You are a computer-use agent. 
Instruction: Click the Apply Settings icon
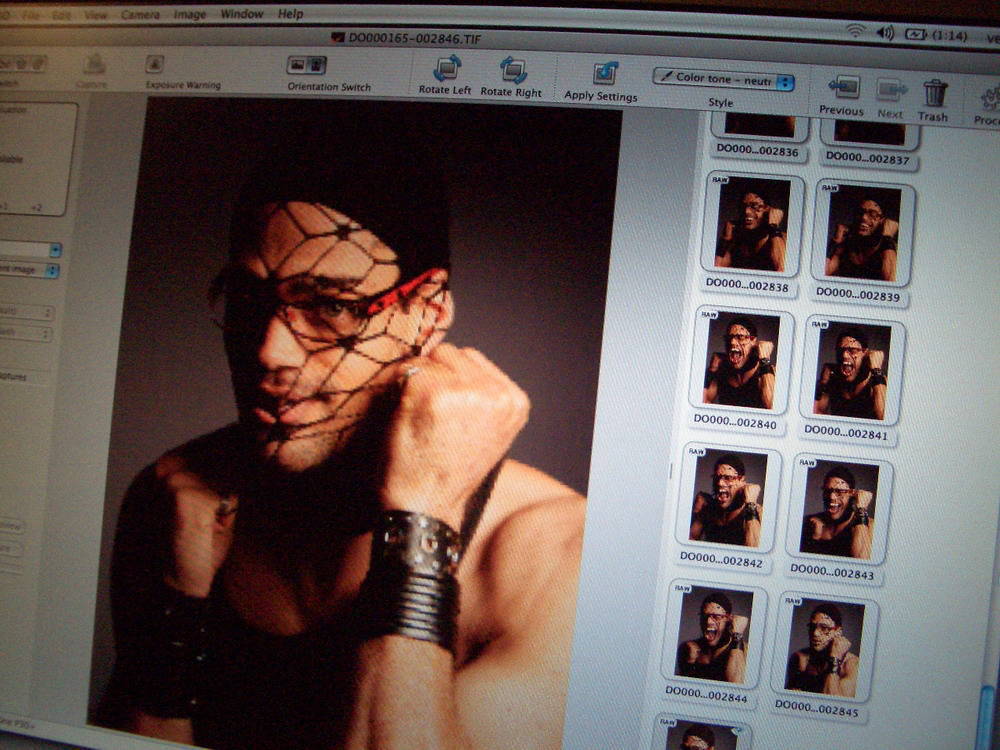coord(604,74)
